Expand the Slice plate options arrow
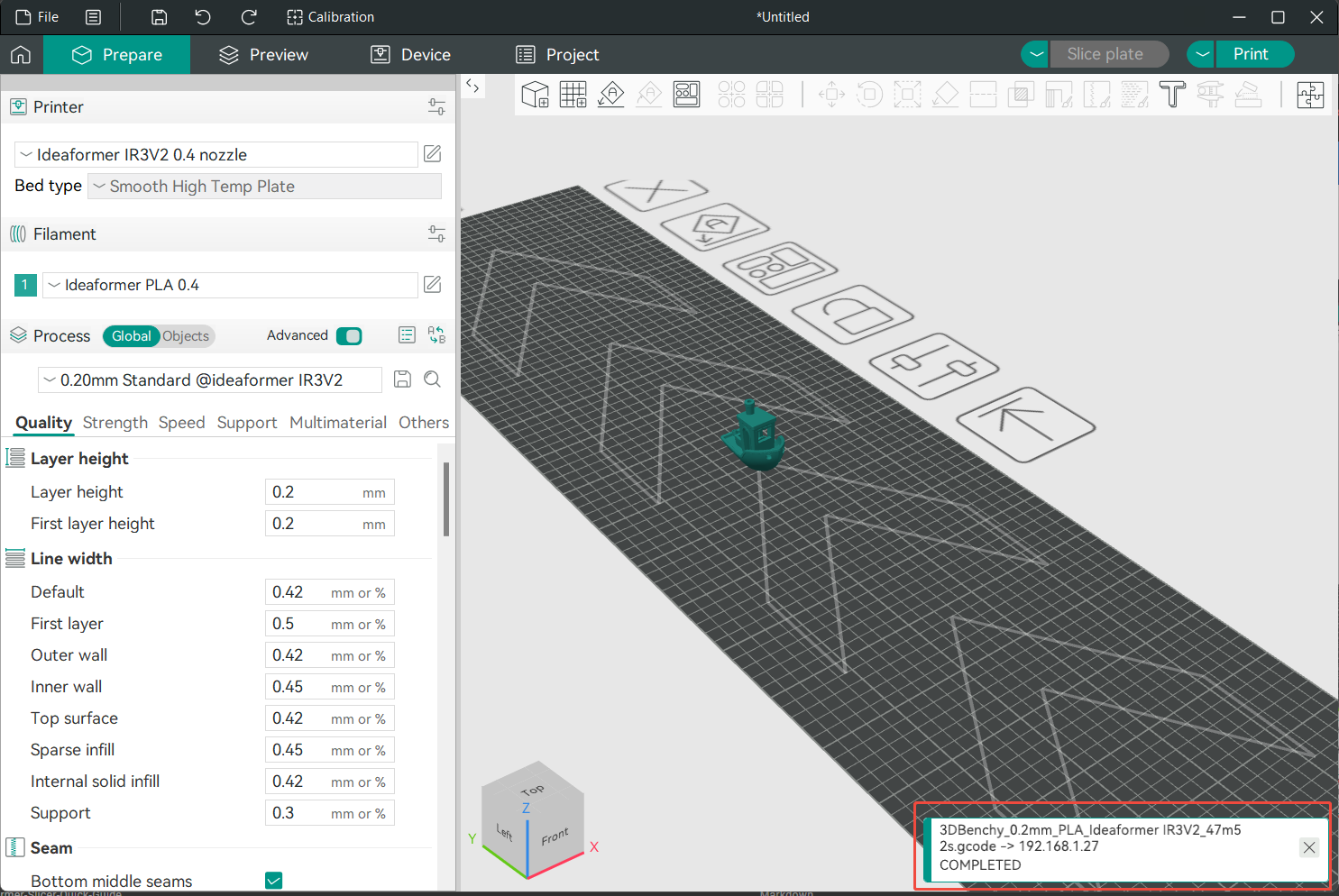 point(1036,54)
